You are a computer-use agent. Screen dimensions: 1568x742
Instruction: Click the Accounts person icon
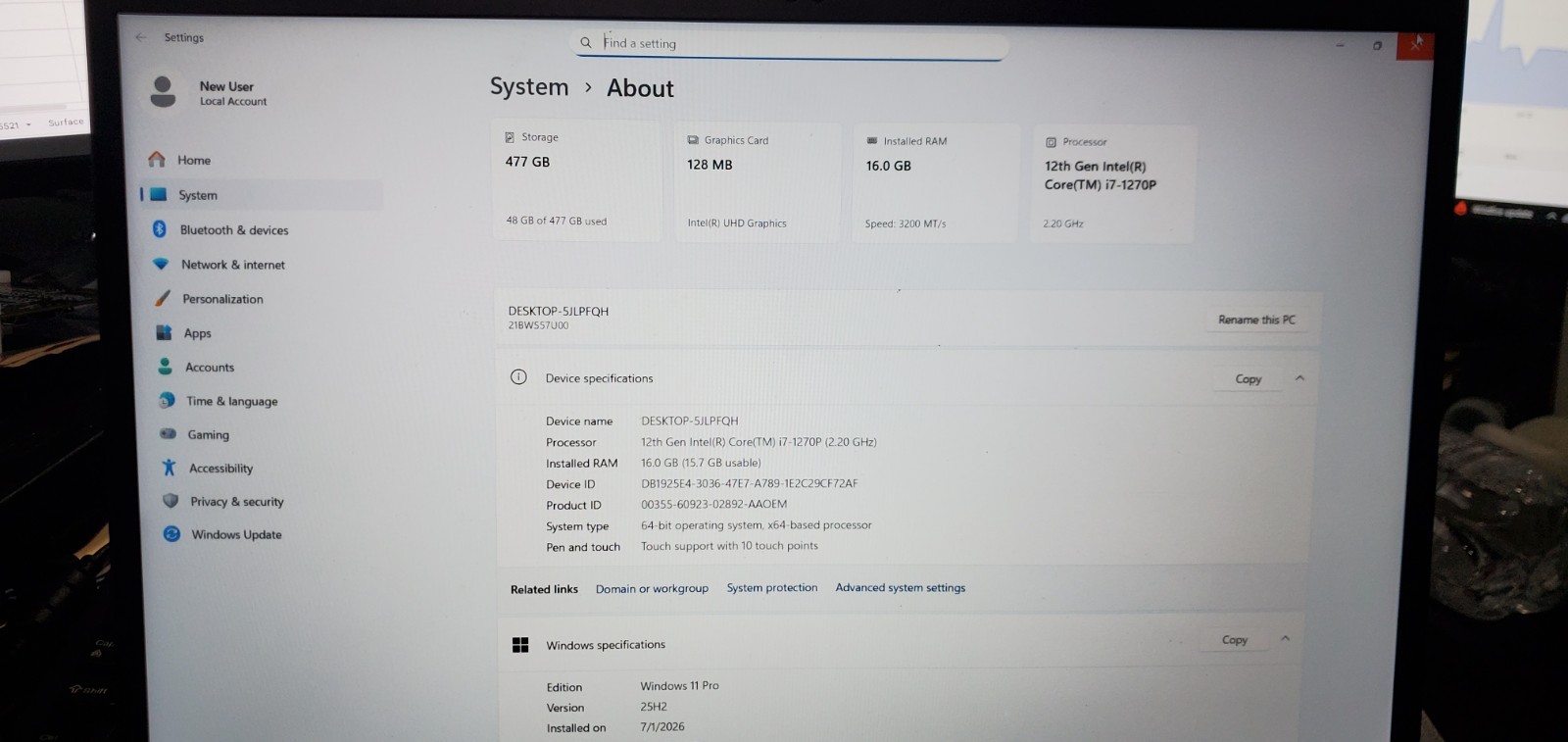tap(166, 367)
